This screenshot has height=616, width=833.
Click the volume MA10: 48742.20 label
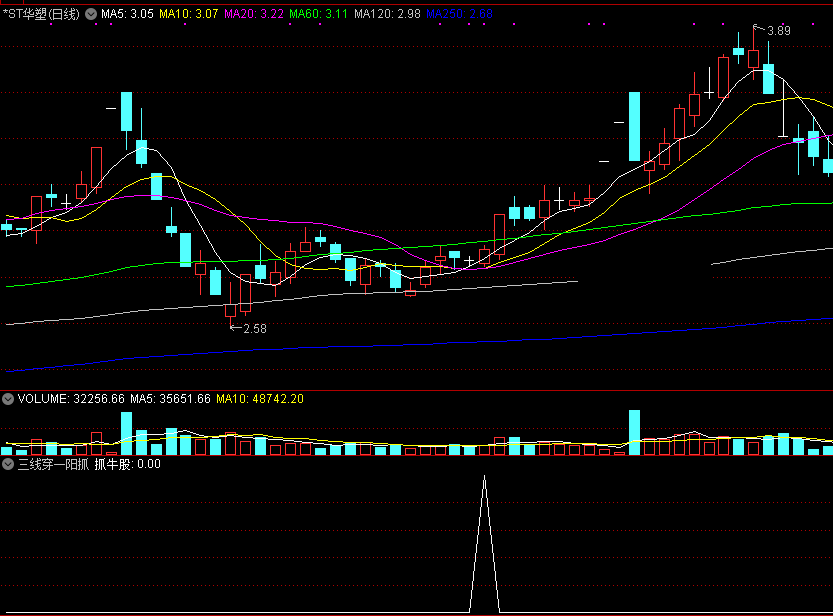[x=260, y=399]
